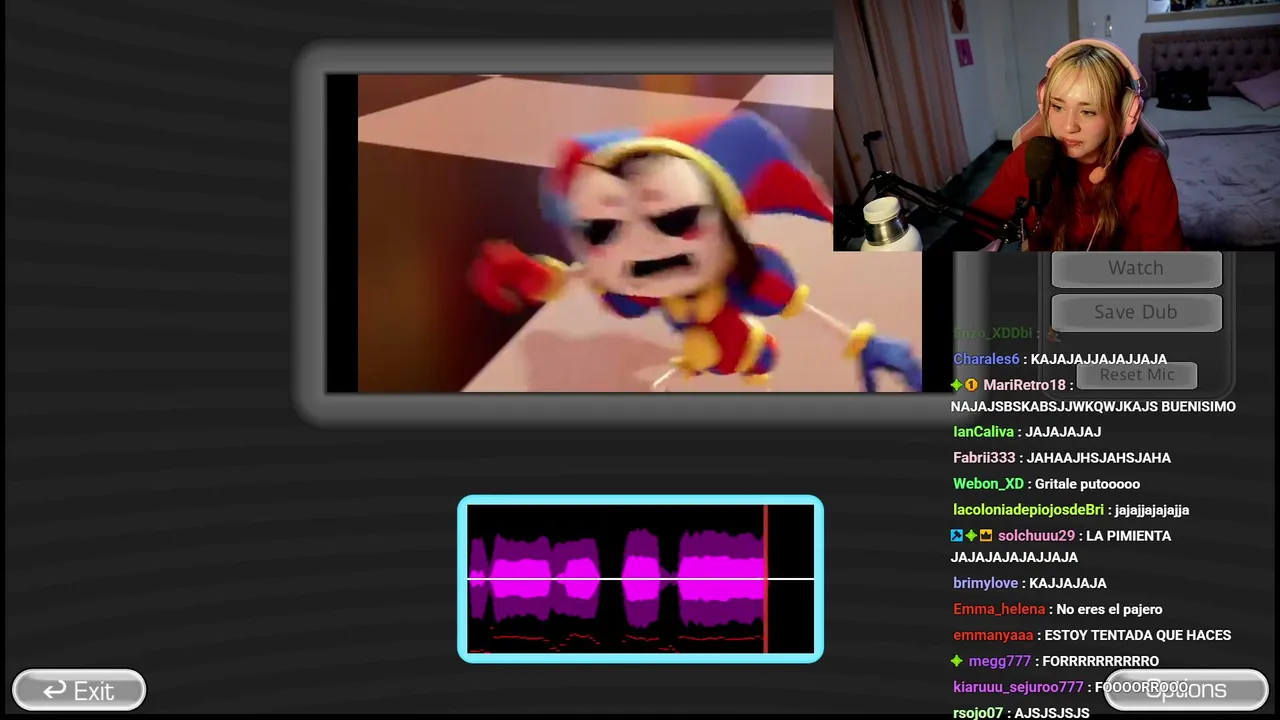Click the message "No eres el pajero"

pos(1109,609)
